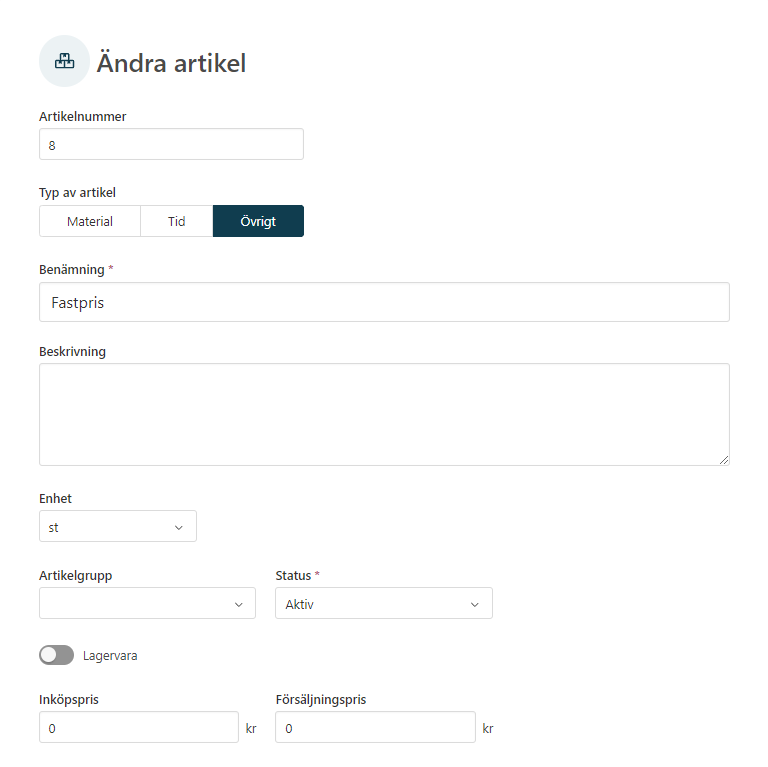768x767 pixels.
Task: Click the Artikelnummer input field
Action: (171, 144)
